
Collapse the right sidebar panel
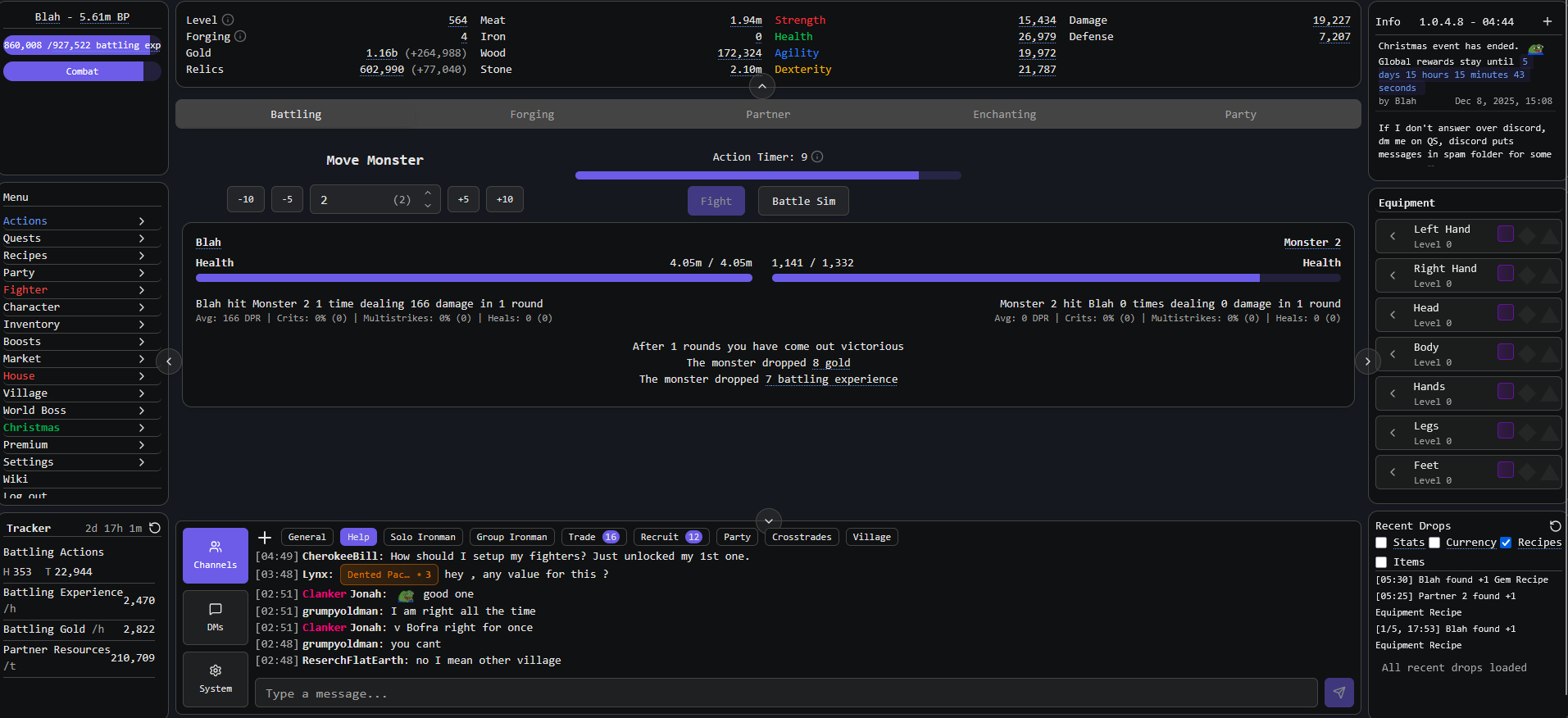(x=1367, y=361)
